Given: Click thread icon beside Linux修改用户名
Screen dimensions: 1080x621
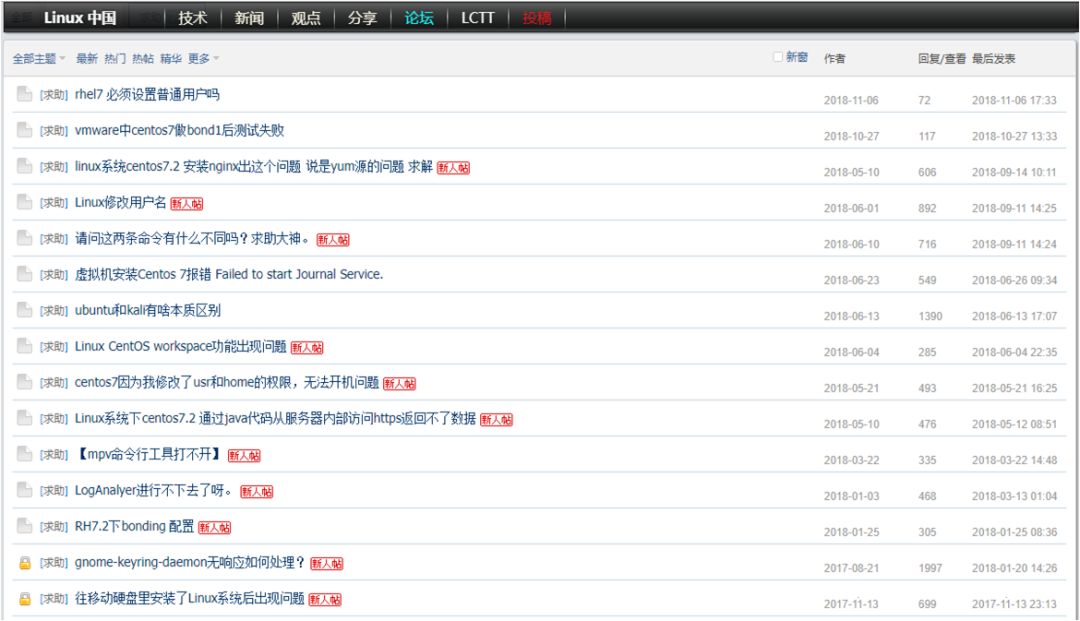Looking at the screenshot, I should [x=24, y=202].
